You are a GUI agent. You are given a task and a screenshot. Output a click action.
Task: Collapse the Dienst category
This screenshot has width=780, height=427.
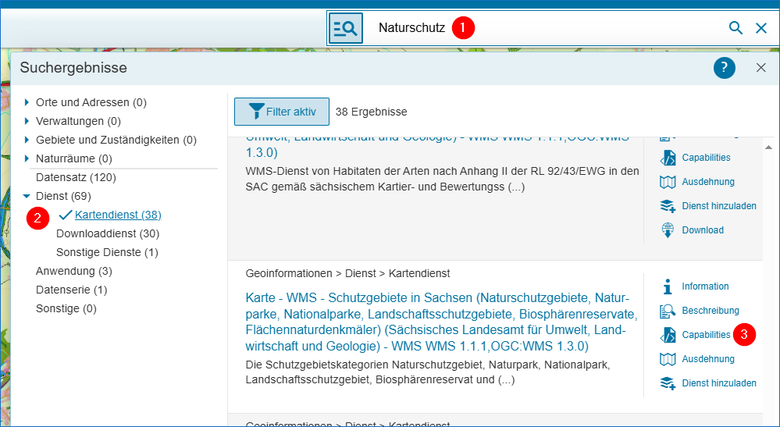[26, 196]
